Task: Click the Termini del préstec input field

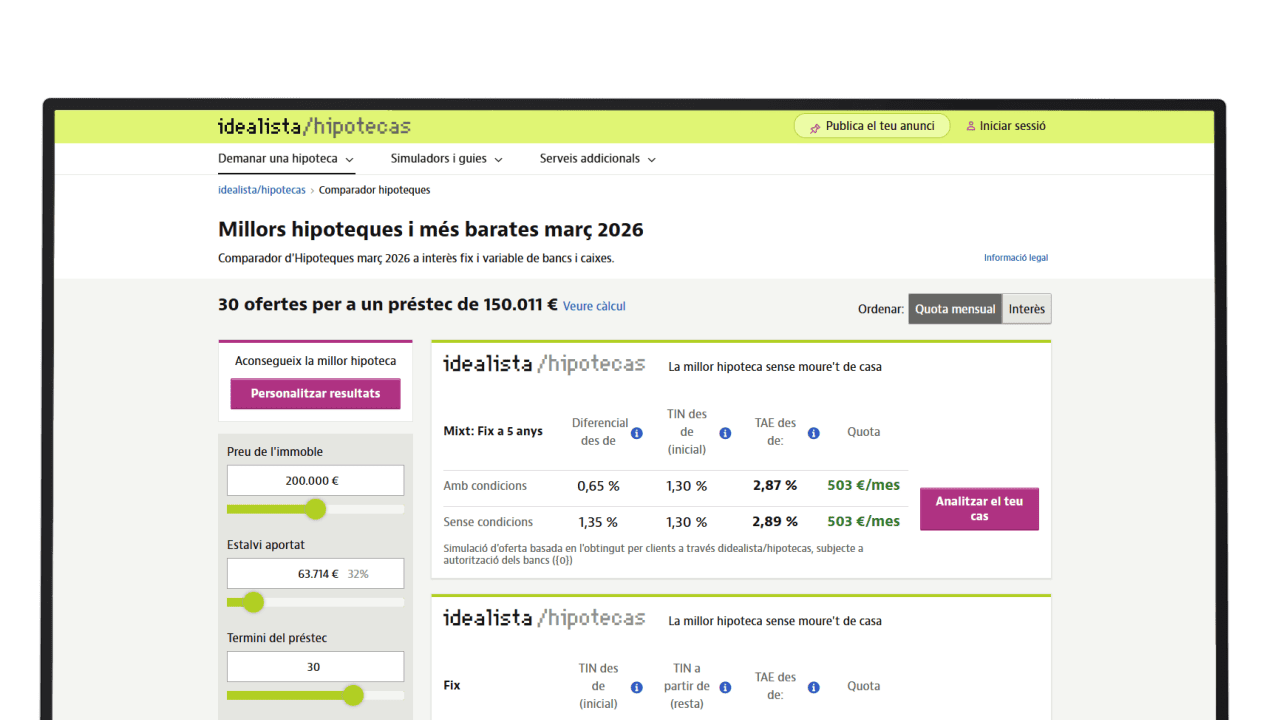Action: click(315, 666)
